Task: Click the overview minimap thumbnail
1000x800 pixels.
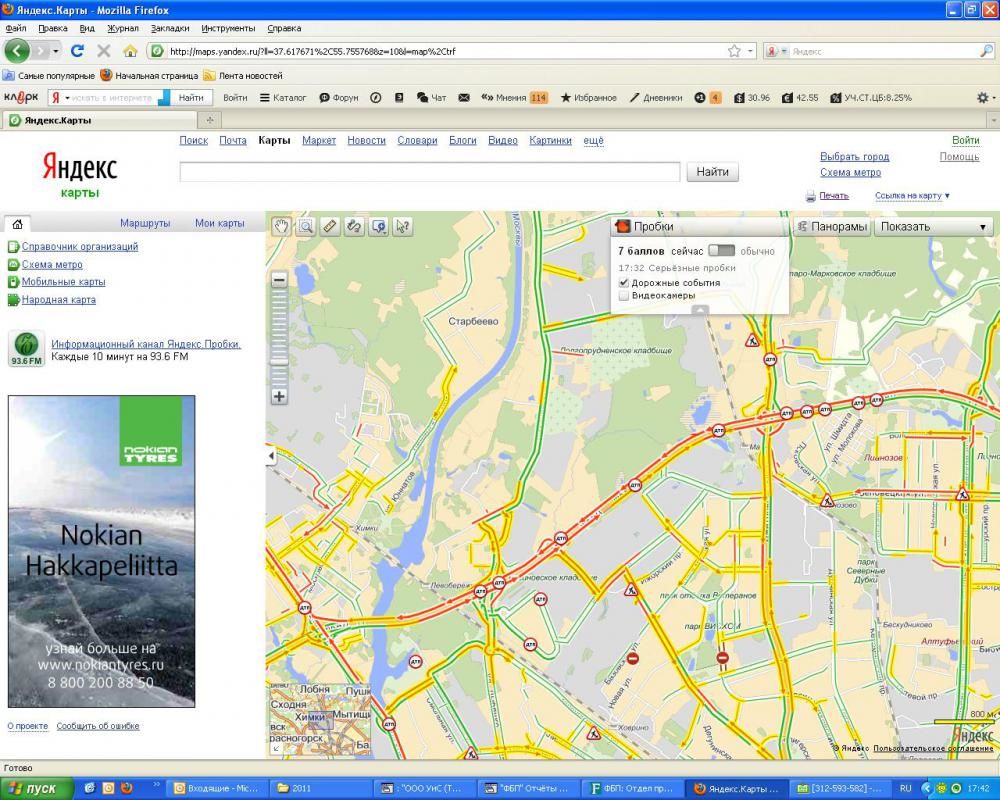Action: click(320, 719)
